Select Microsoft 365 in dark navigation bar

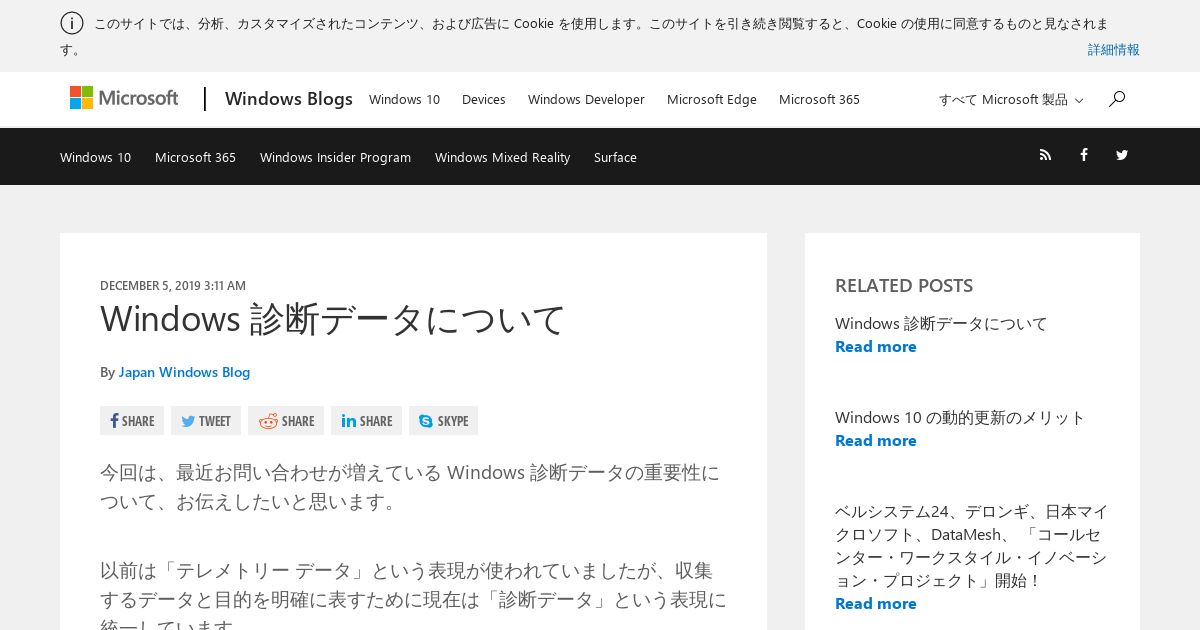tap(195, 157)
